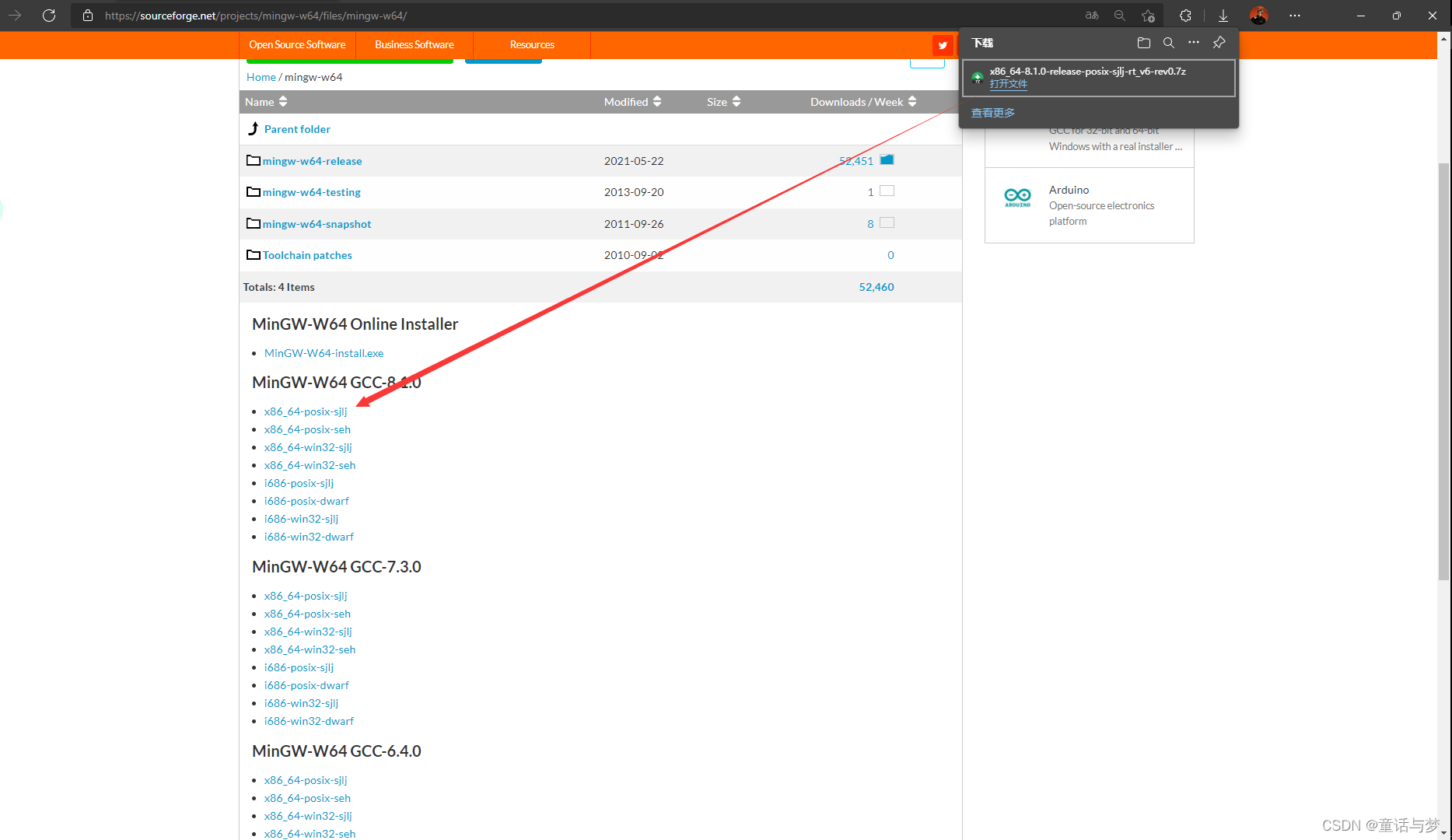The width and height of the screenshot is (1452, 840).
Task: Click the Toolchain patches folder icon
Action: pyautogui.click(x=254, y=254)
